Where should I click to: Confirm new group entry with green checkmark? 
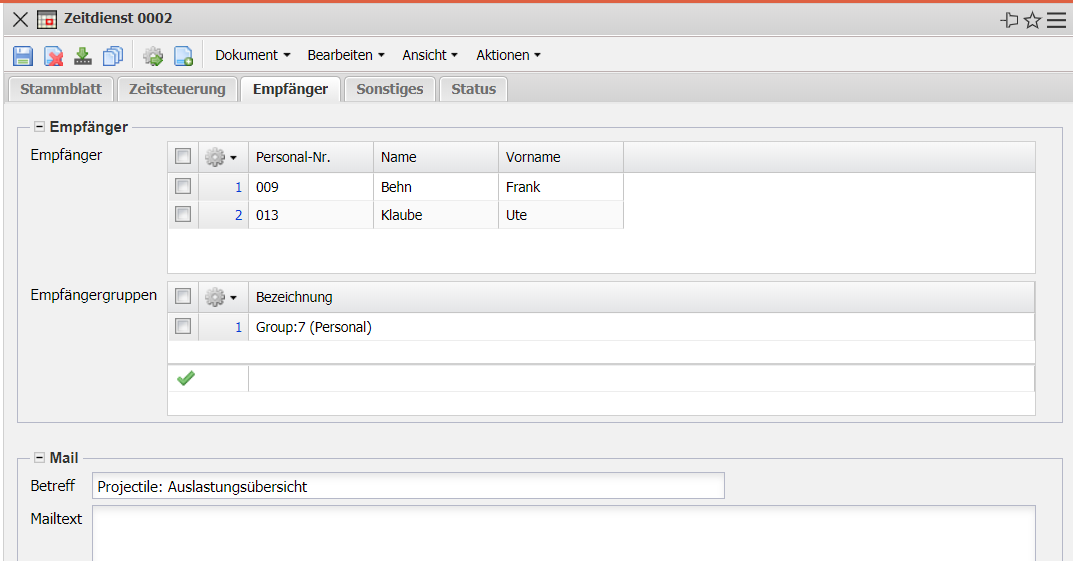tap(185, 378)
